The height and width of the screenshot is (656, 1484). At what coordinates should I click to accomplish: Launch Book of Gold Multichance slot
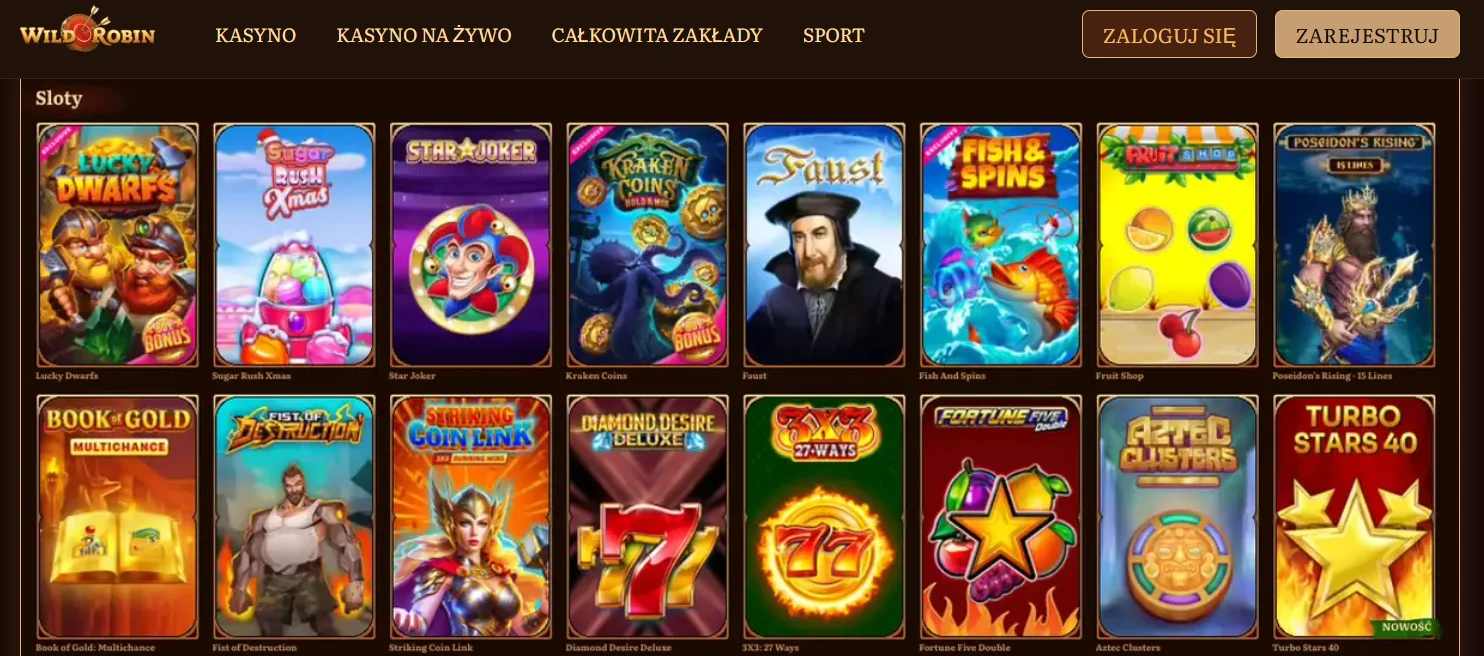pos(118,517)
